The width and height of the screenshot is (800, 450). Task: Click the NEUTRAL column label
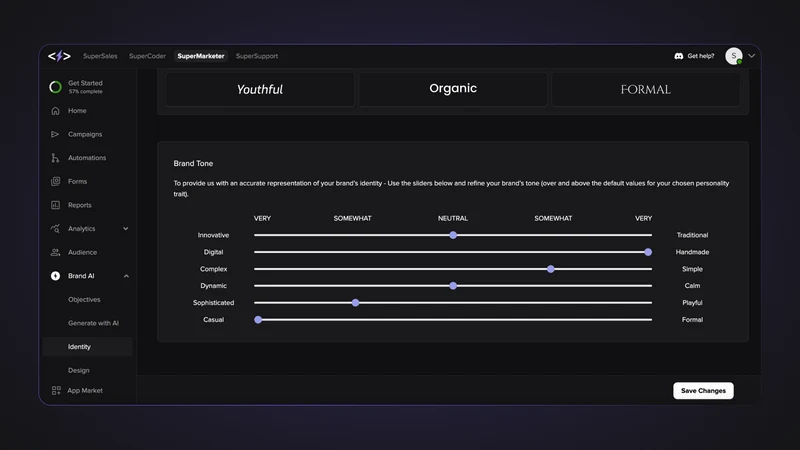pyautogui.click(x=453, y=218)
